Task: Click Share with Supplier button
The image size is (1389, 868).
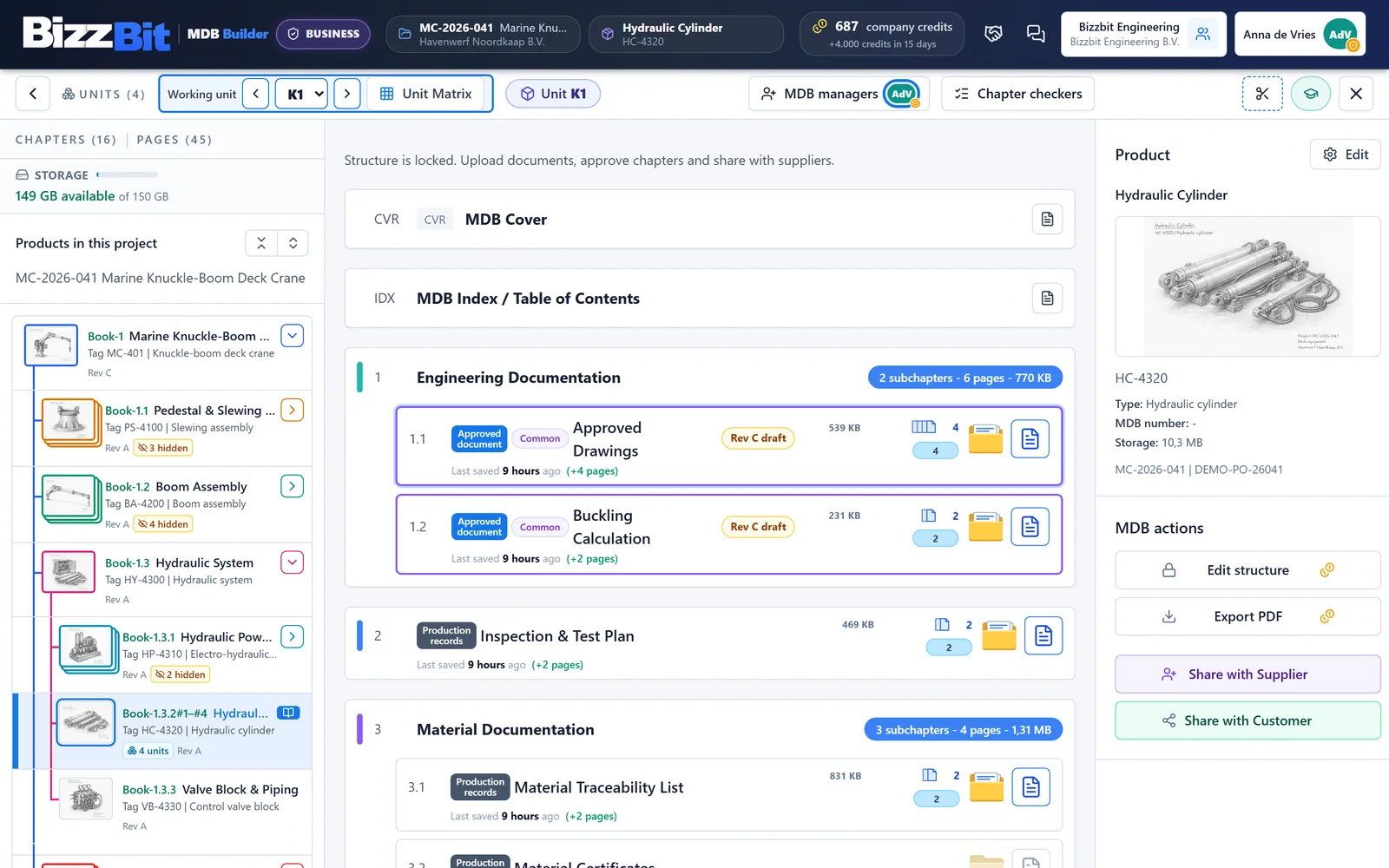Action: pyautogui.click(x=1247, y=674)
